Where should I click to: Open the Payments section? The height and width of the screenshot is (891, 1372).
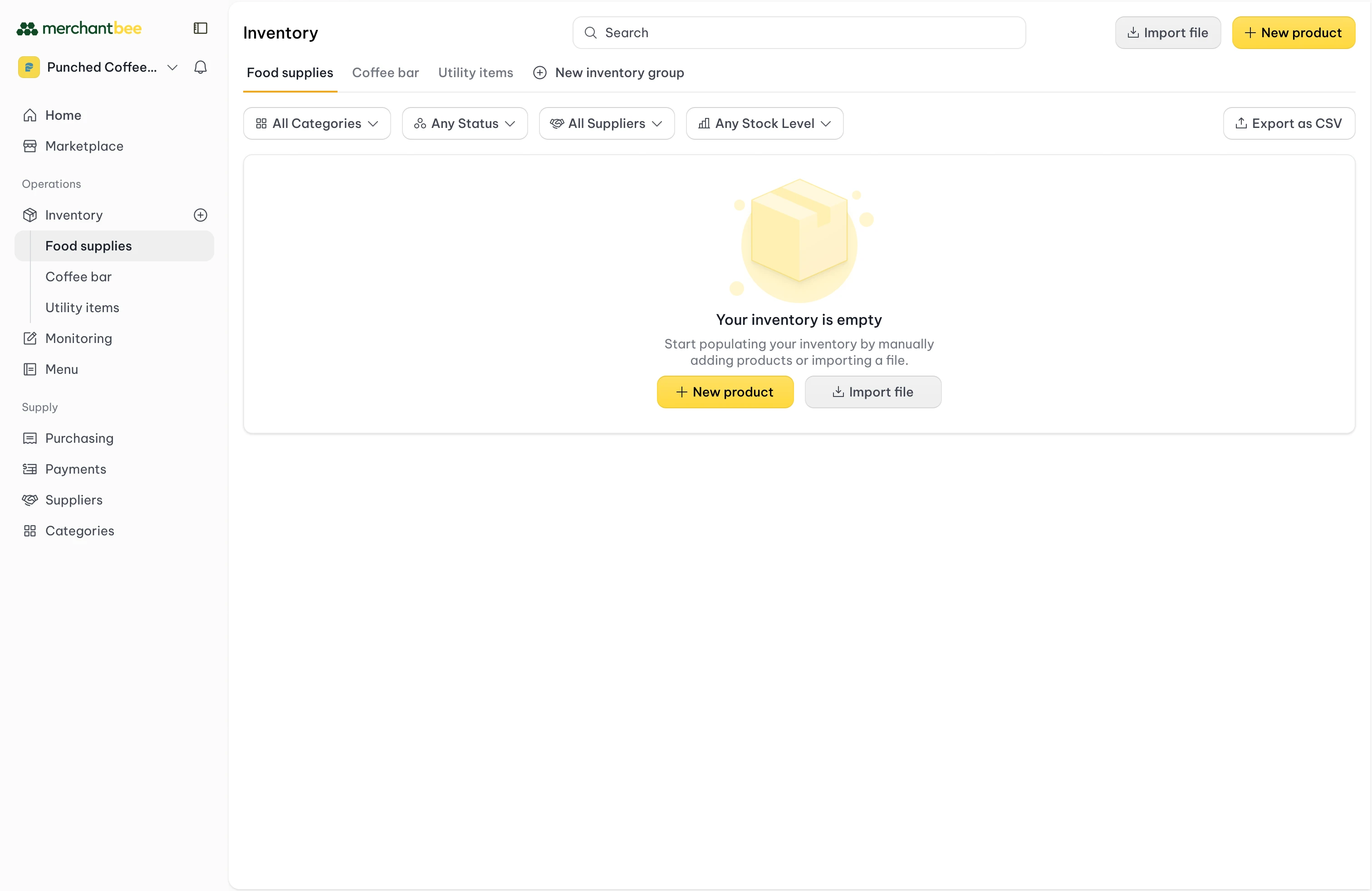[75, 469]
